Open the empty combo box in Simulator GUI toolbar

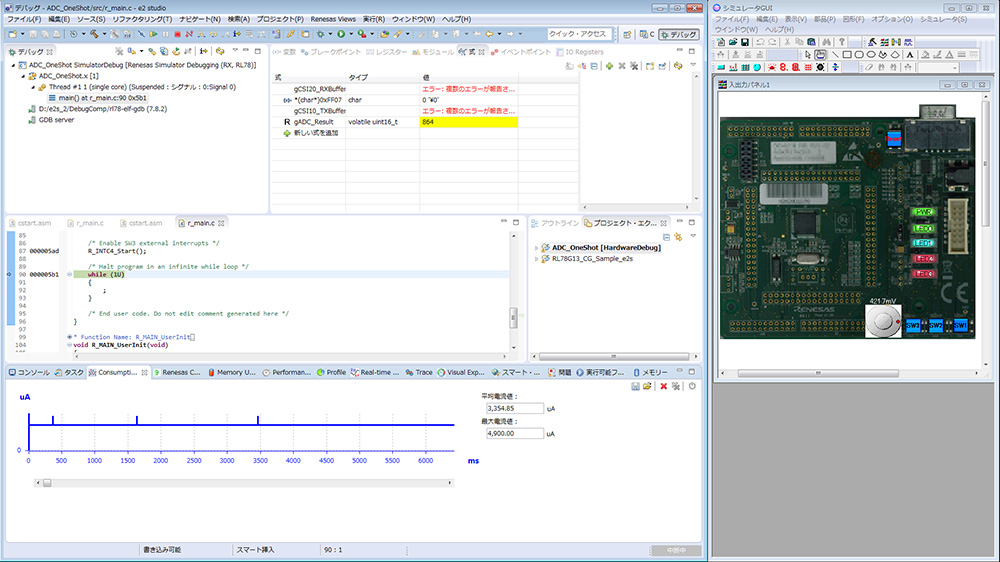pyautogui.click(x=938, y=67)
